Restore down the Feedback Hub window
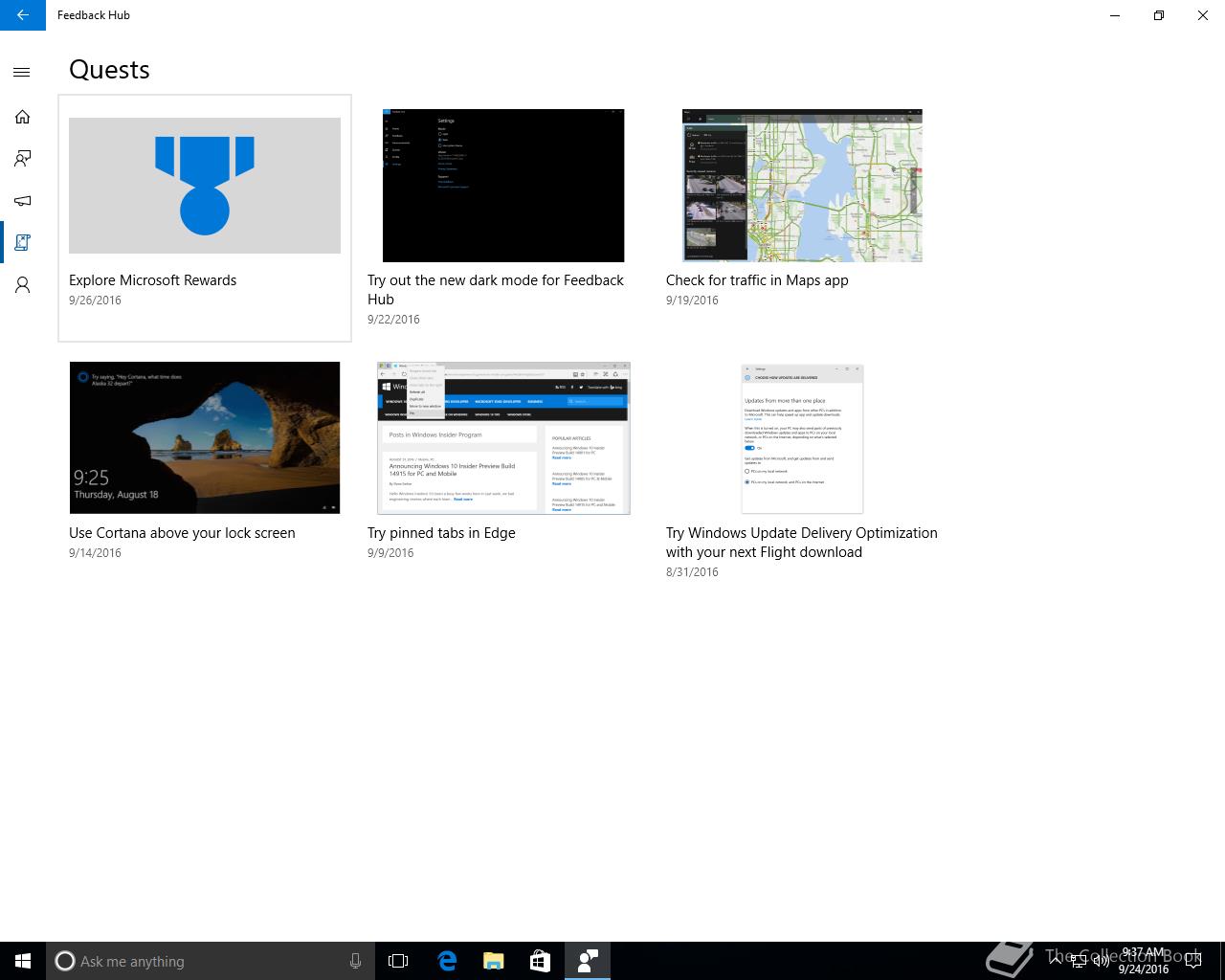The image size is (1225, 980). [x=1159, y=15]
